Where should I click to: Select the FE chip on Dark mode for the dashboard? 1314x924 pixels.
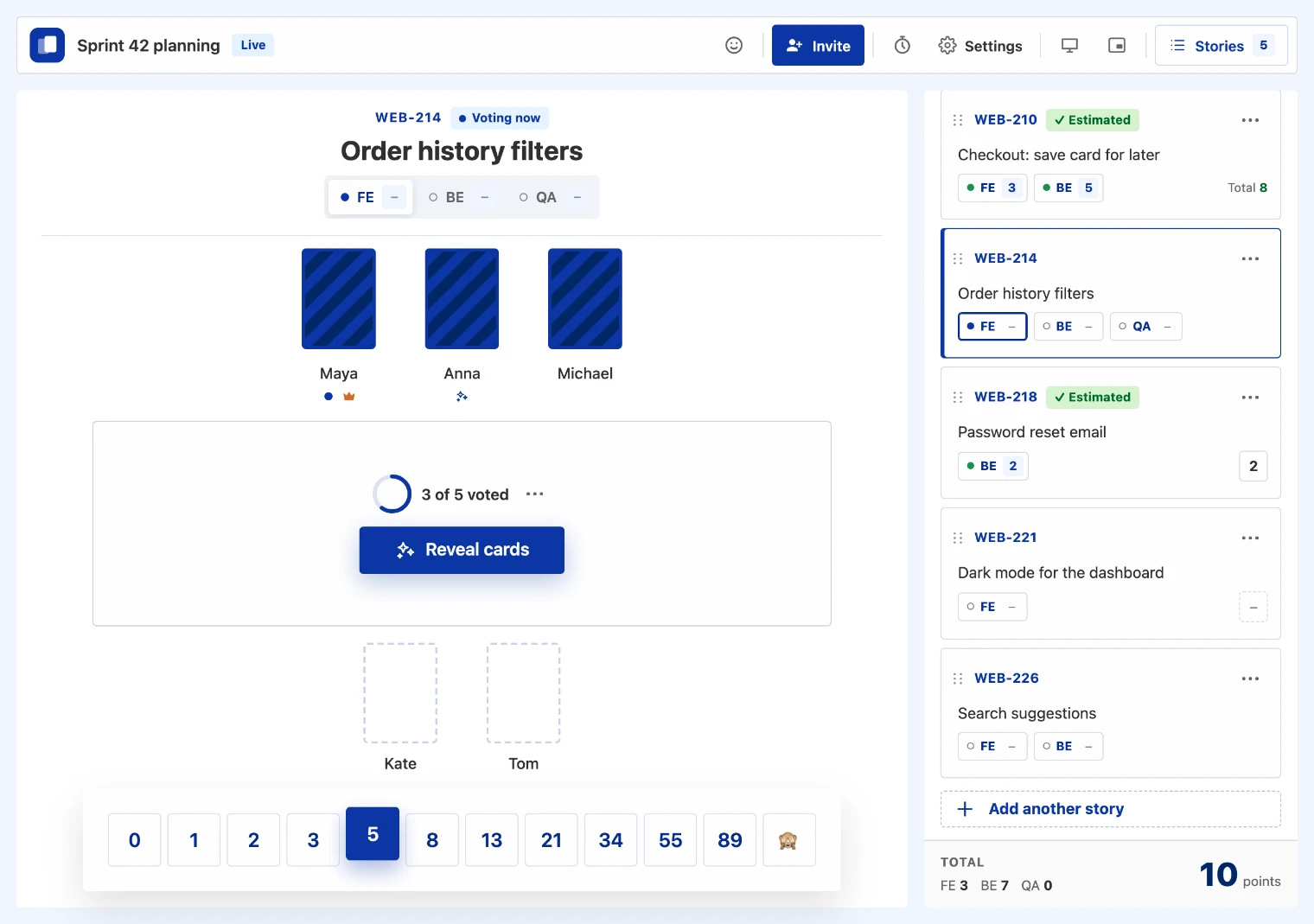click(992, 607)
